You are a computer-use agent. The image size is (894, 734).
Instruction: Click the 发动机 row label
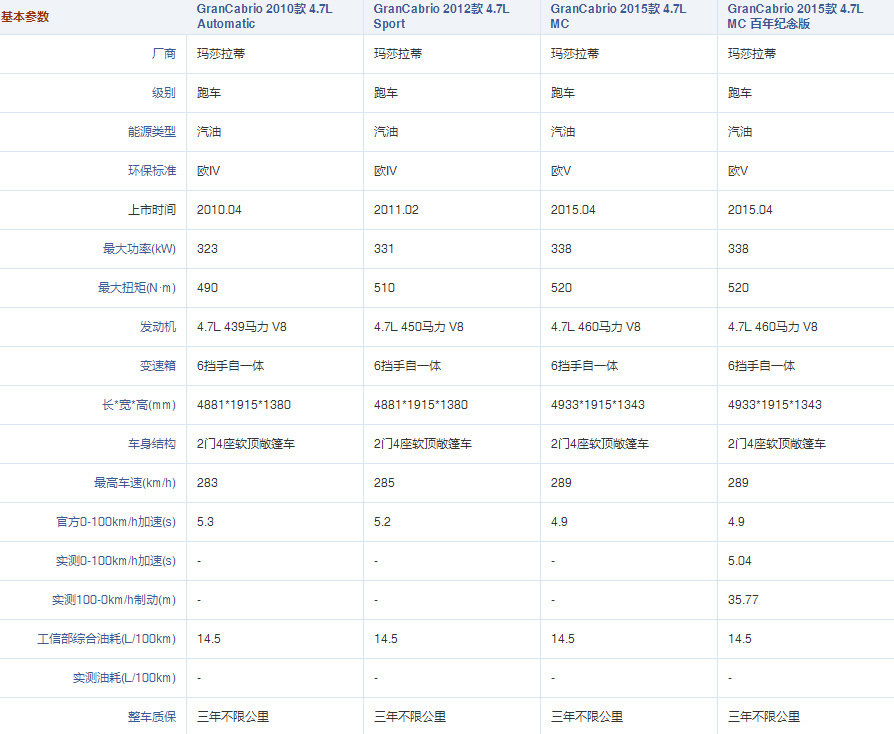158,327
